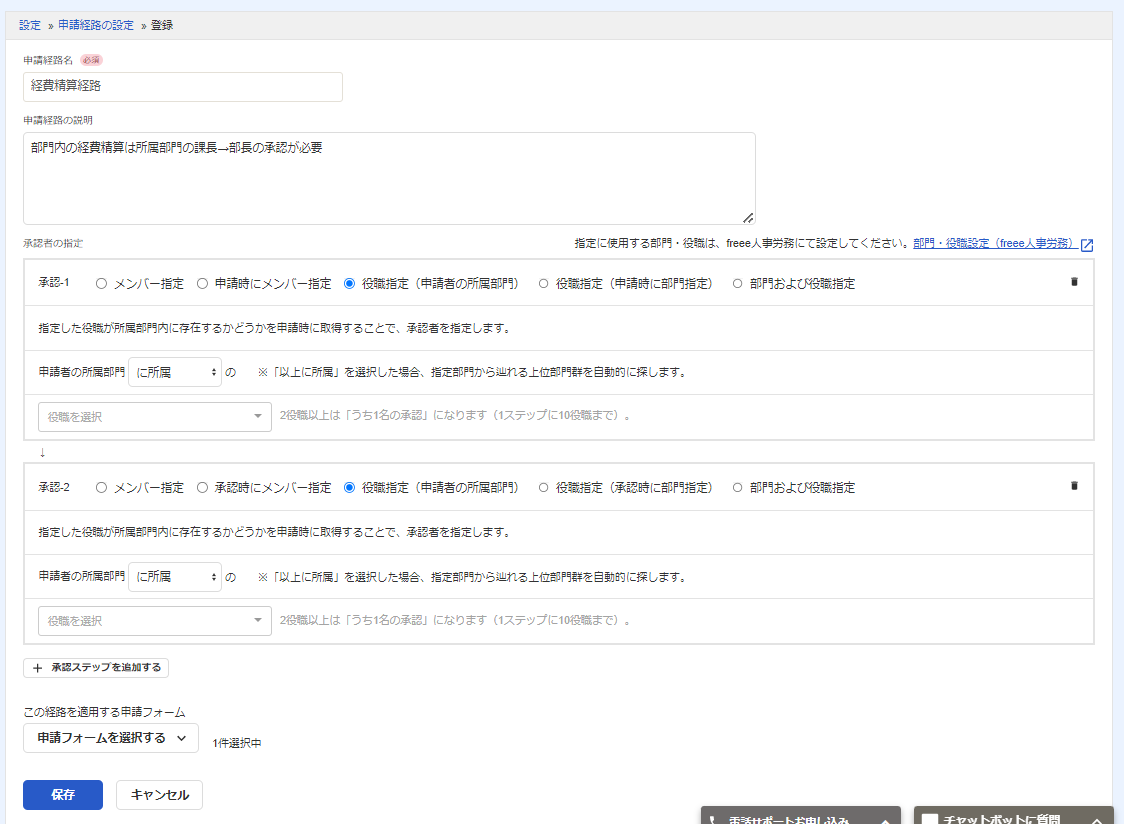The width and height of the screenshot is (1124, 824).
Task: Click the plus icon on 承認ステップを追加する
Action: [38, 667]
